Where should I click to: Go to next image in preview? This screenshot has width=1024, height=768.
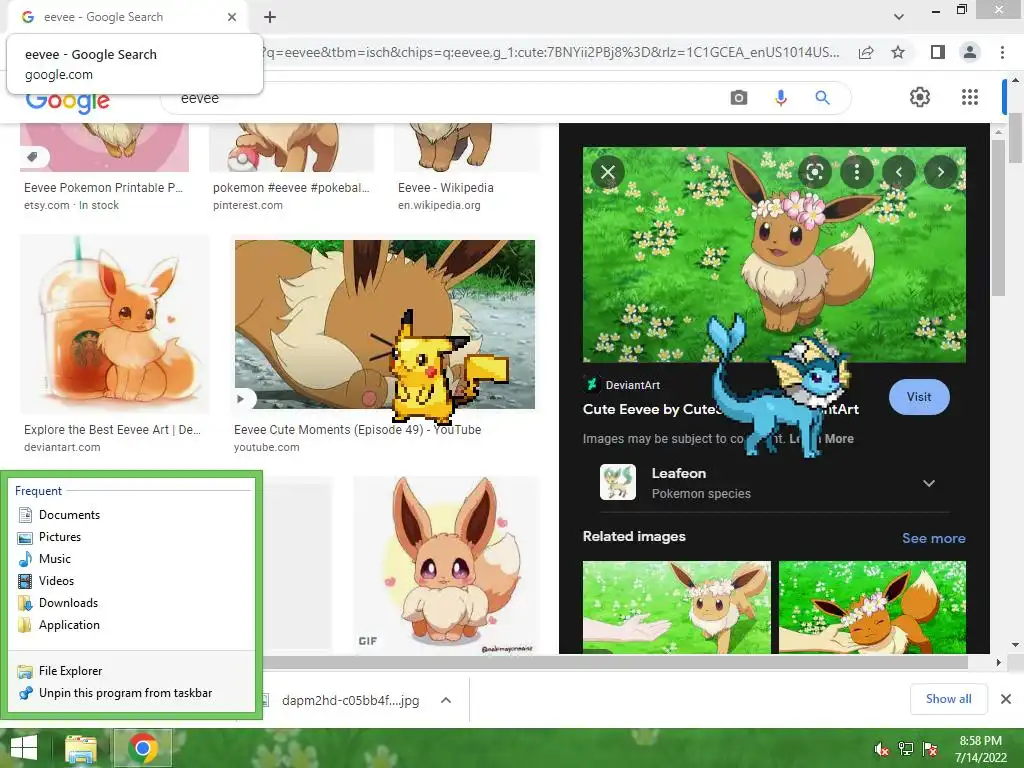point(940,172)
